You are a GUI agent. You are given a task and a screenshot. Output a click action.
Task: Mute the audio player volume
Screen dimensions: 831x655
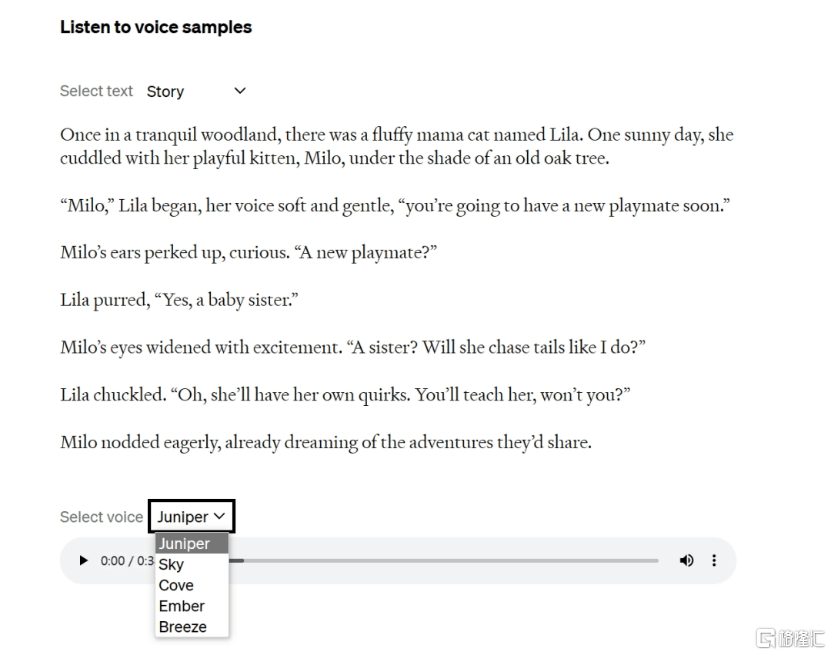[686, 561]
